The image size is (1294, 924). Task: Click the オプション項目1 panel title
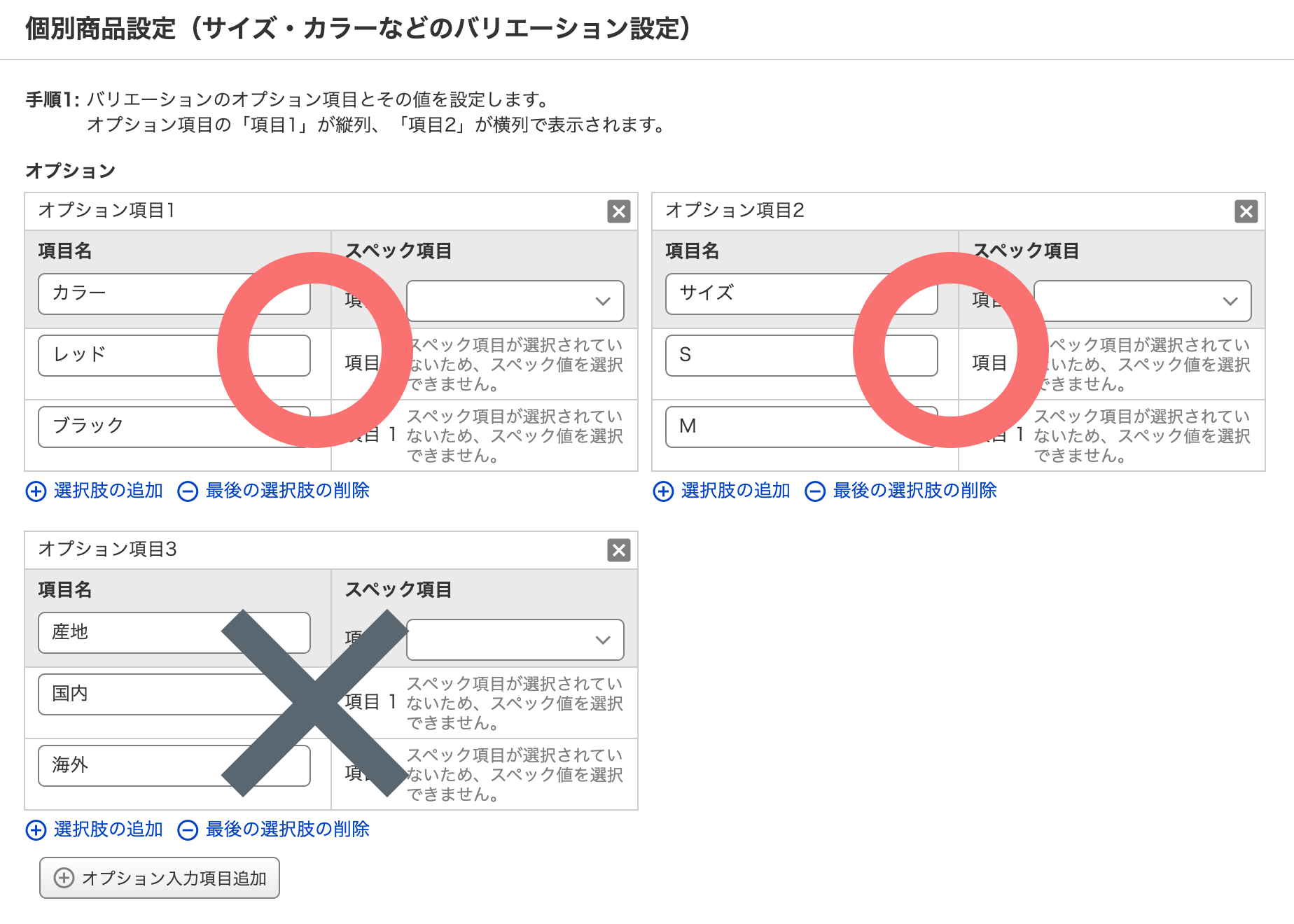(x=106, y=210)
